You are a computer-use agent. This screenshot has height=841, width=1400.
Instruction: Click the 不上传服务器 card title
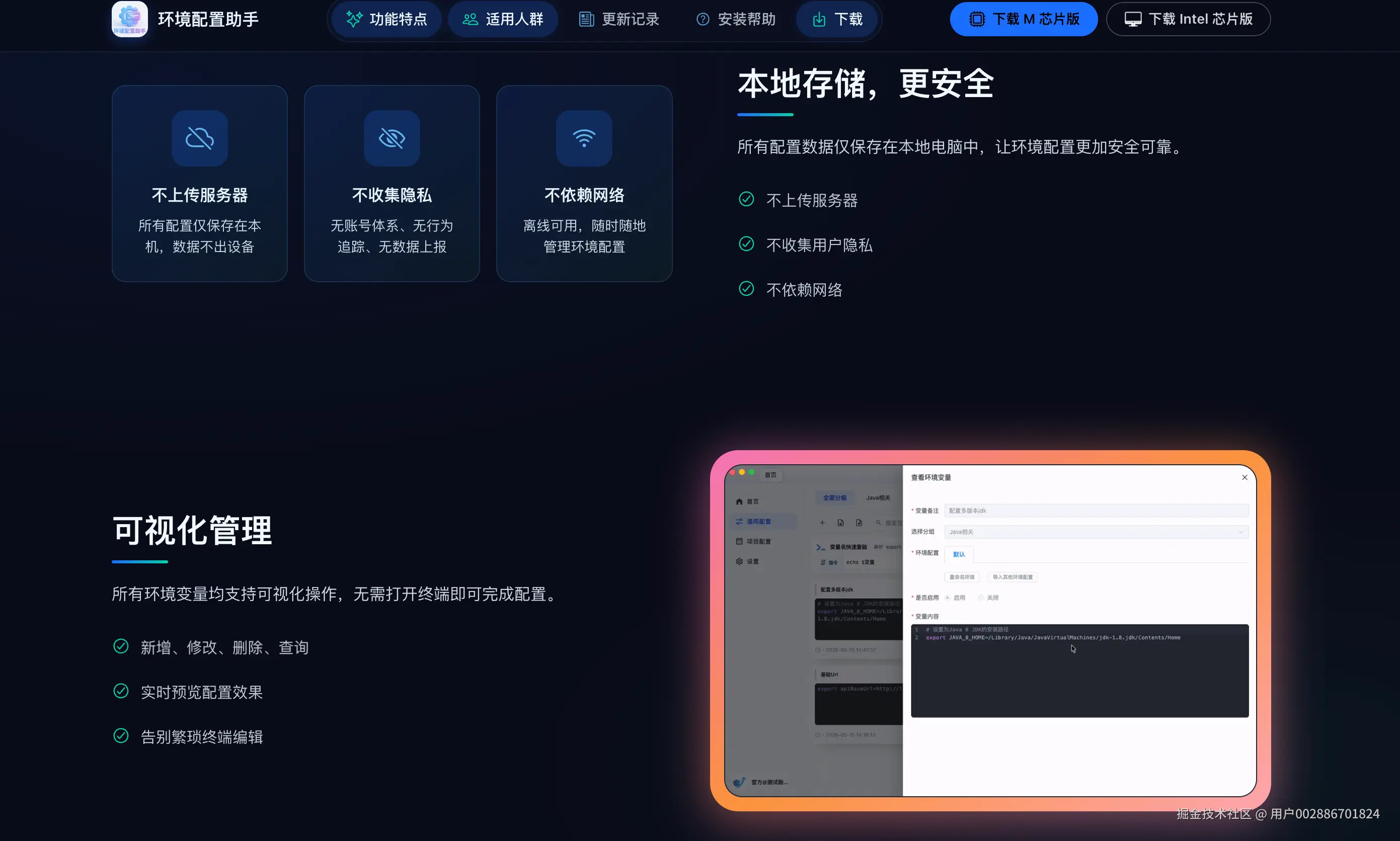click(199, 196)
